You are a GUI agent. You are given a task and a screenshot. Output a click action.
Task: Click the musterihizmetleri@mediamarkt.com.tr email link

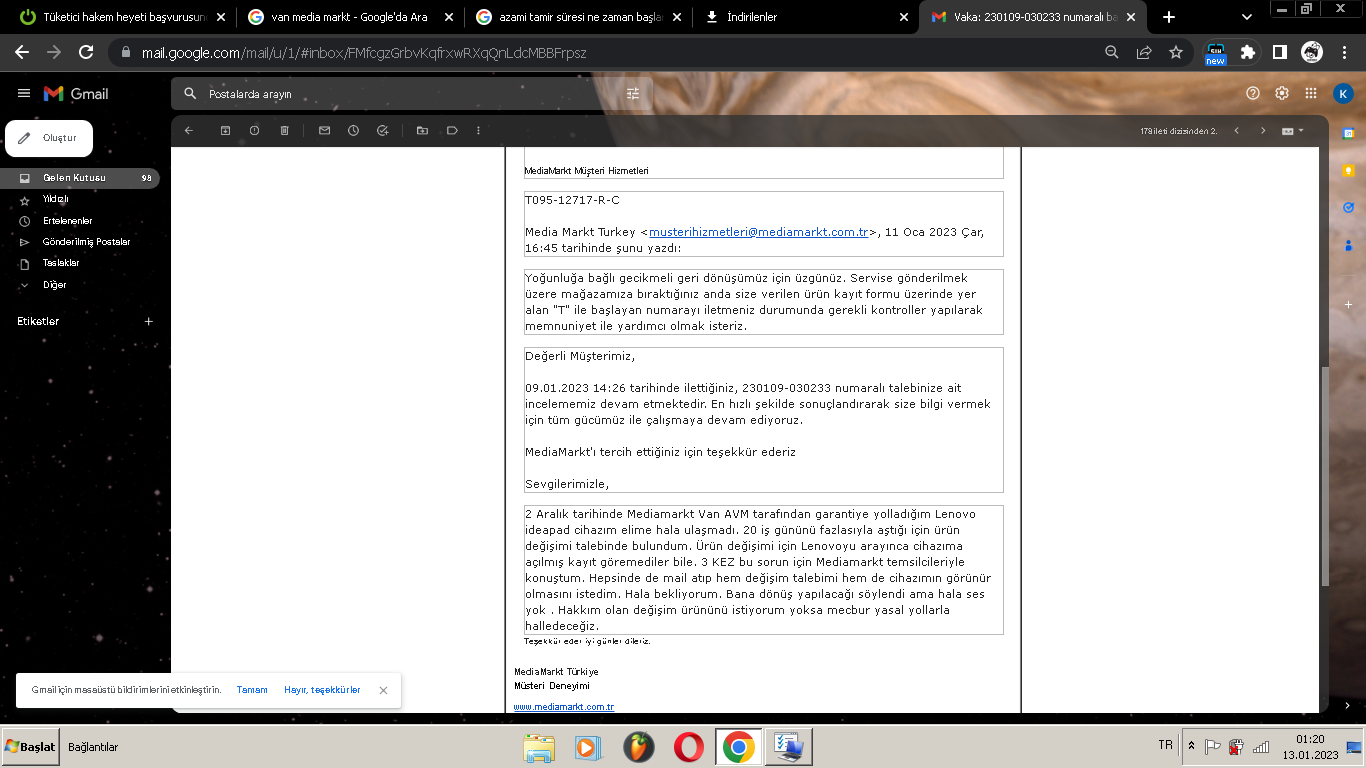click(759, 232)
